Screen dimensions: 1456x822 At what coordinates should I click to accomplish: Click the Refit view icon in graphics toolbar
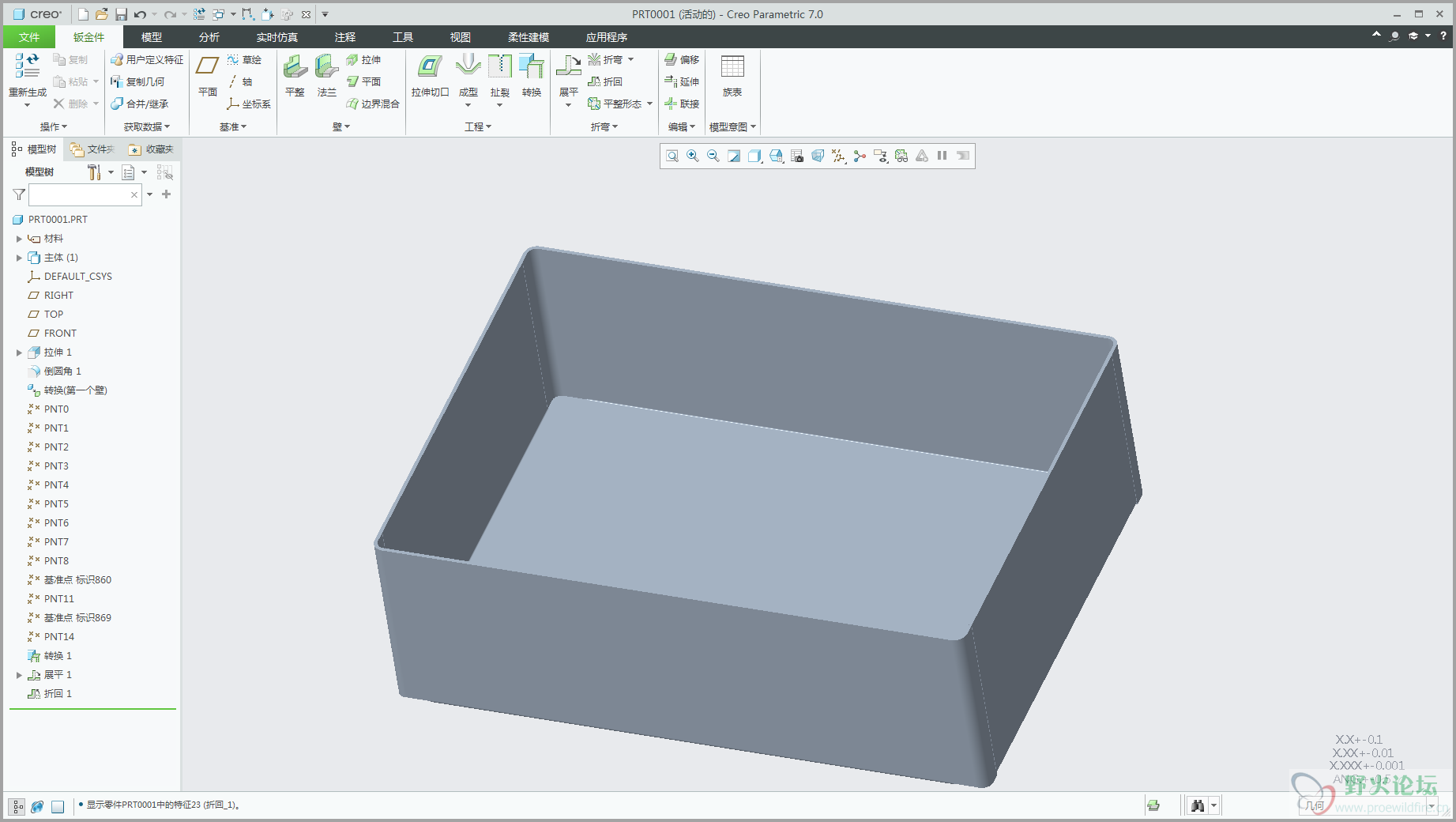click(672, 156)
